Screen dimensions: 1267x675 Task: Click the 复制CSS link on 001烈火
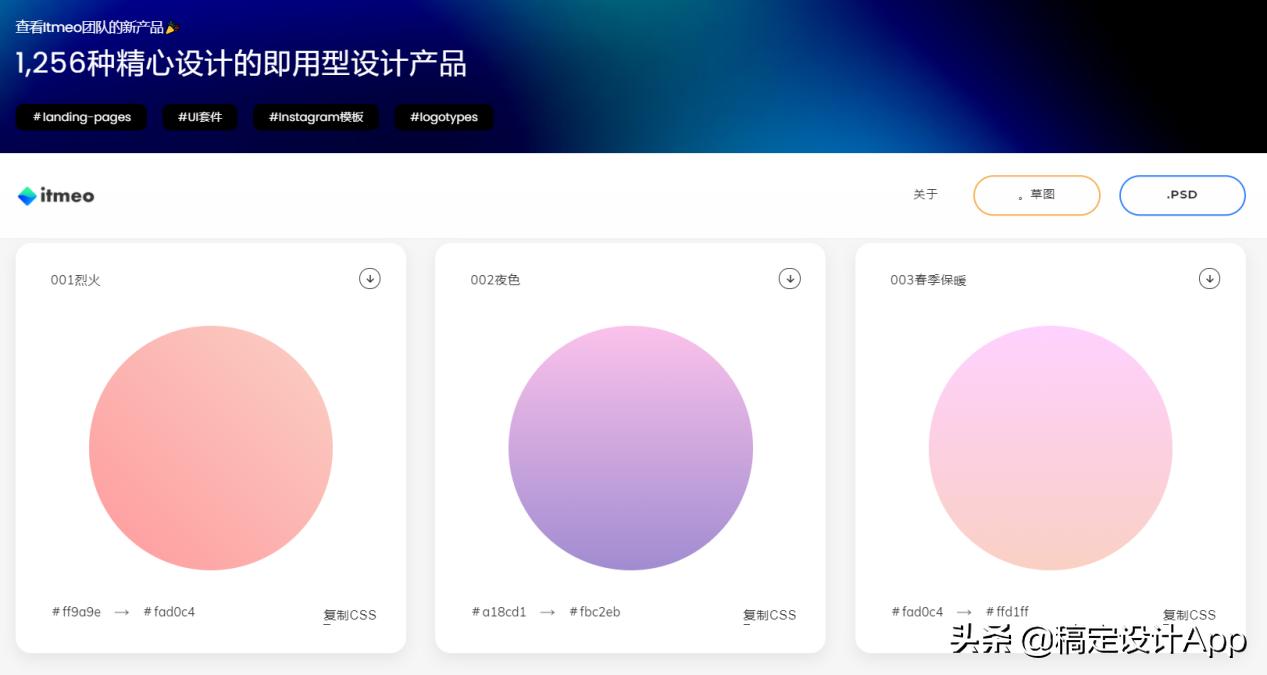tap(349, 615)
